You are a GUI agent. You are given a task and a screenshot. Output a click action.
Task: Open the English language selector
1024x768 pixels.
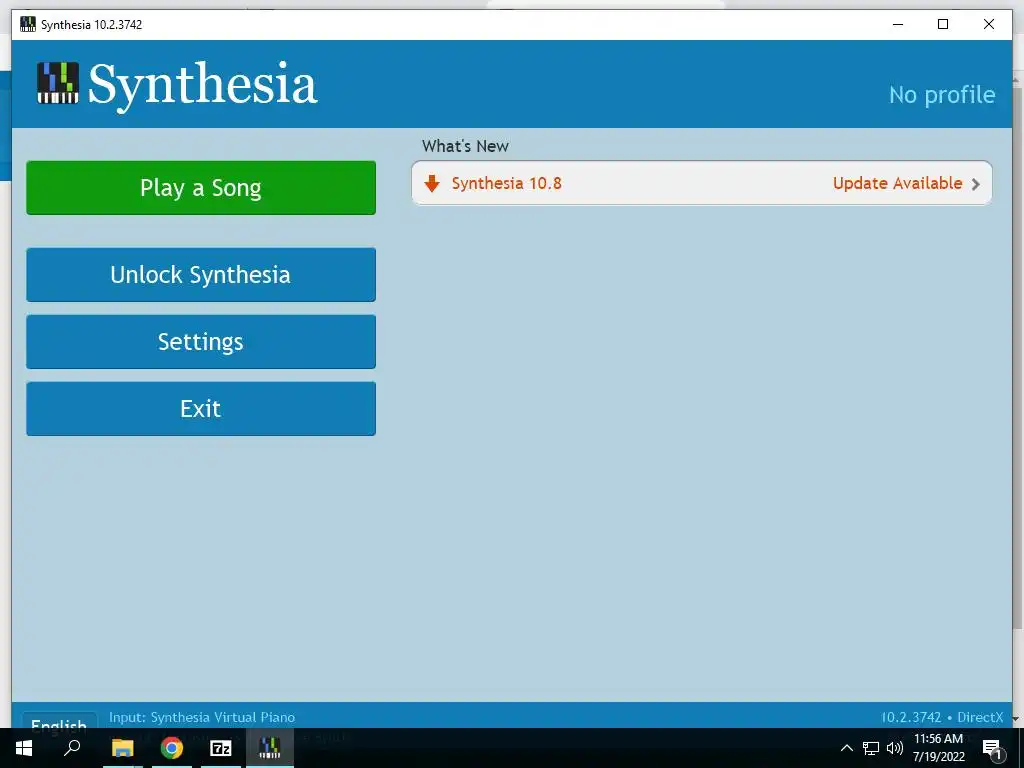(x=59, y=721)
